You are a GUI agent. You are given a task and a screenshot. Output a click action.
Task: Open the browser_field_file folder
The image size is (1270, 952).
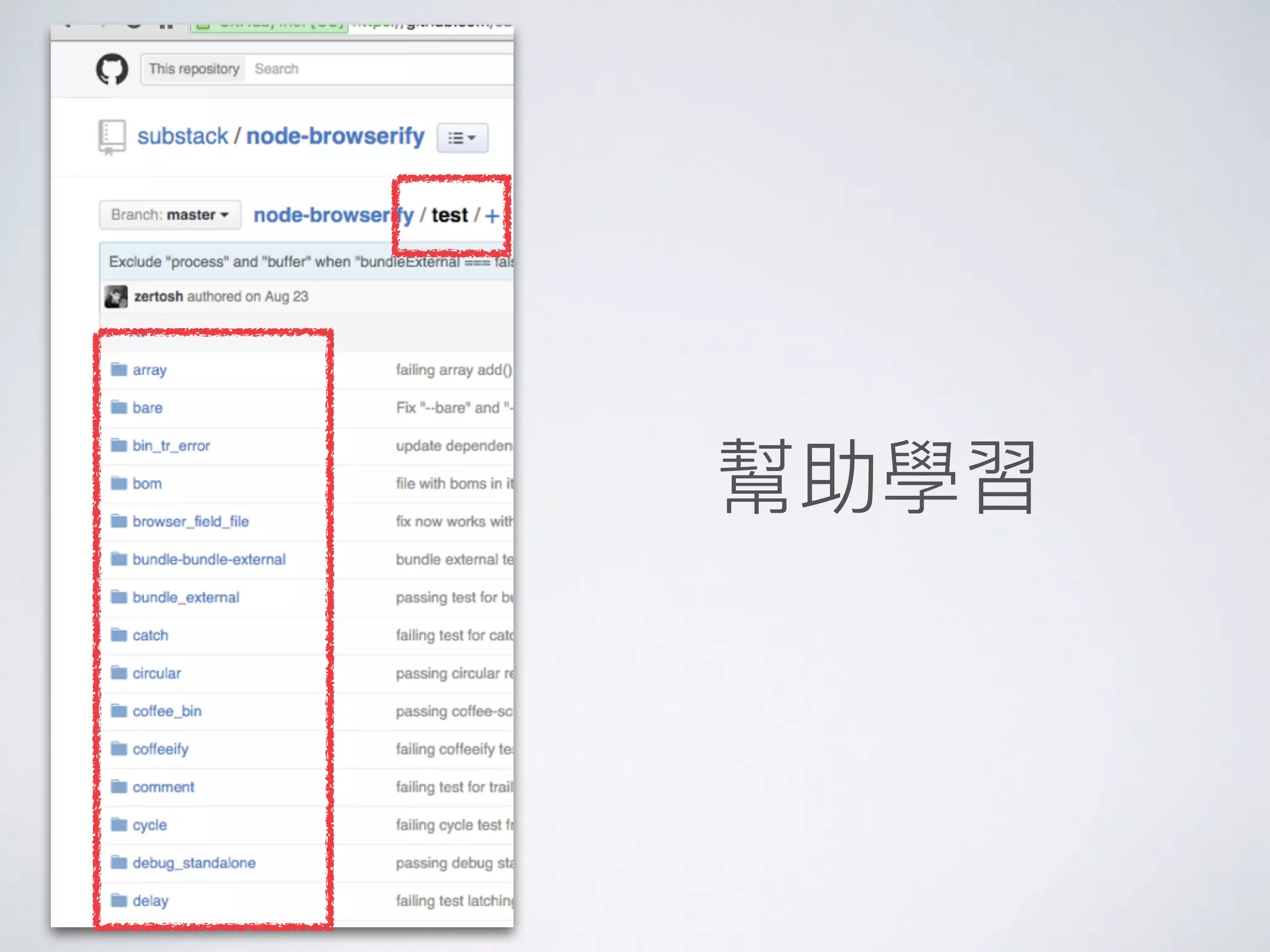(x=190, y=522)
